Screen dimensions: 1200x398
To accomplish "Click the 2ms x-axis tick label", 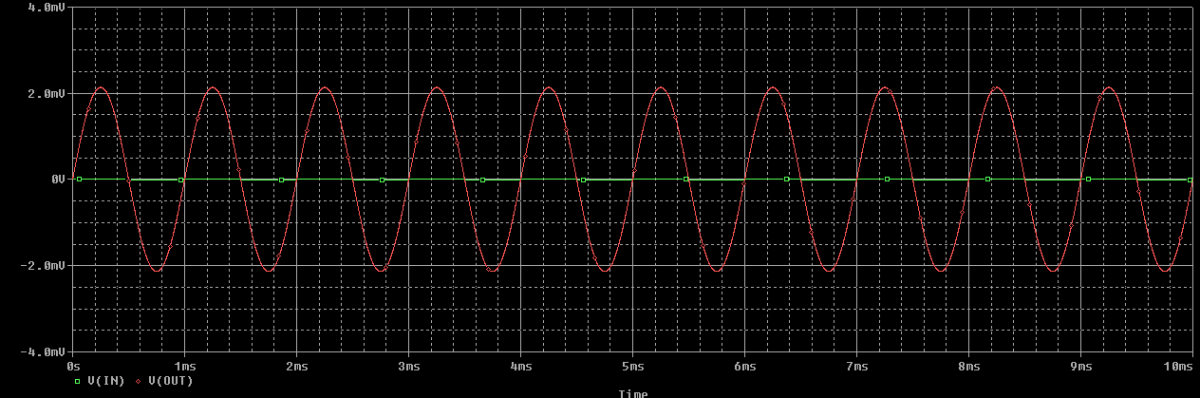I will [297, 368].
